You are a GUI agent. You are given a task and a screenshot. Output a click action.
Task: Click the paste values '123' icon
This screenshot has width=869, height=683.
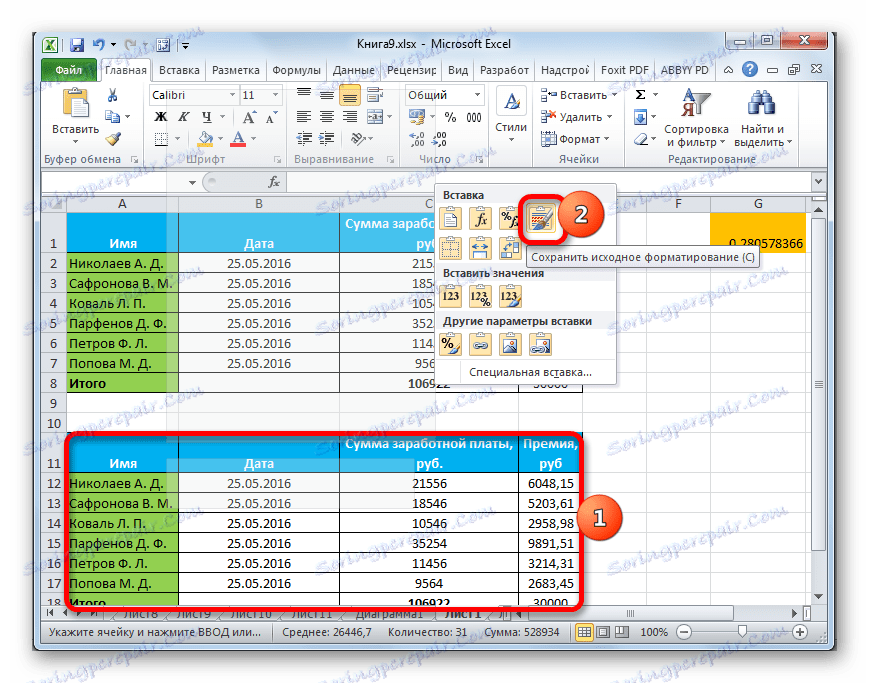[451, 294]
